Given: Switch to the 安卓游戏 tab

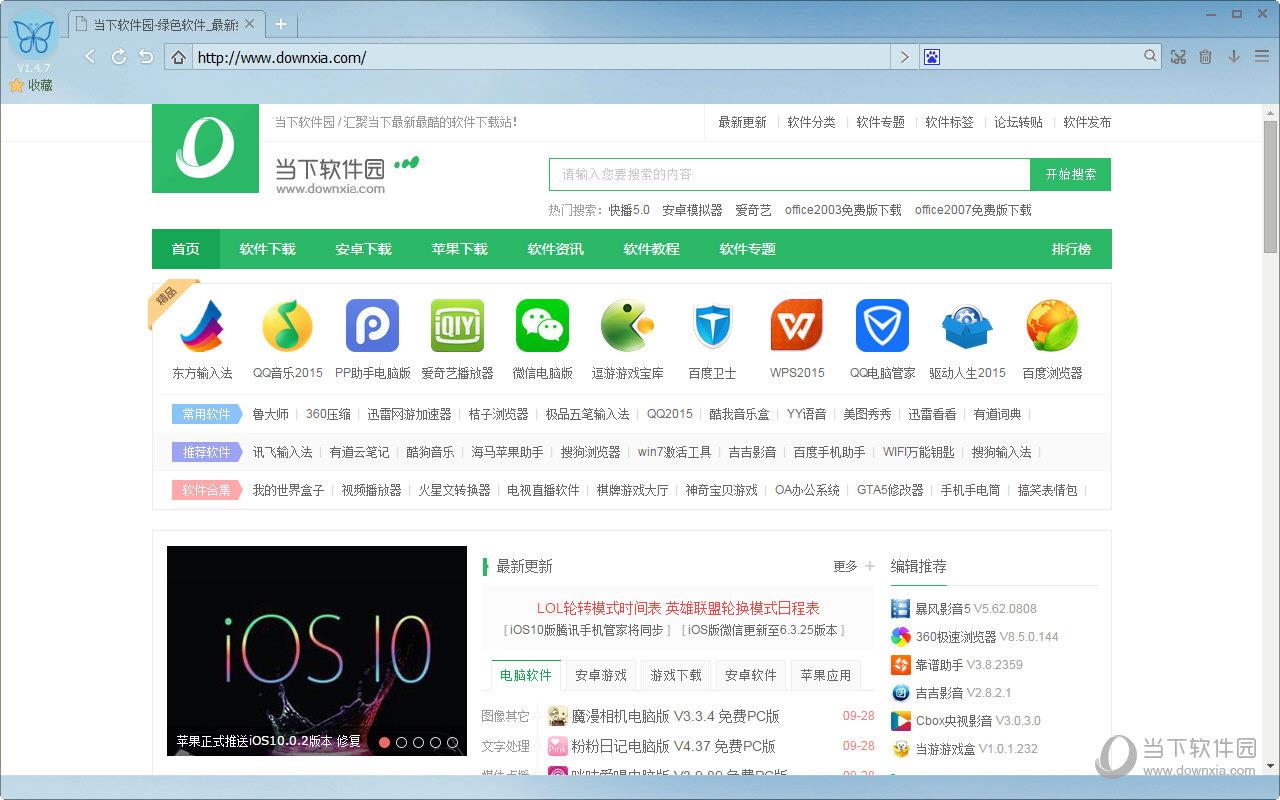Looking at the screenshot, I should coord(601,675).
